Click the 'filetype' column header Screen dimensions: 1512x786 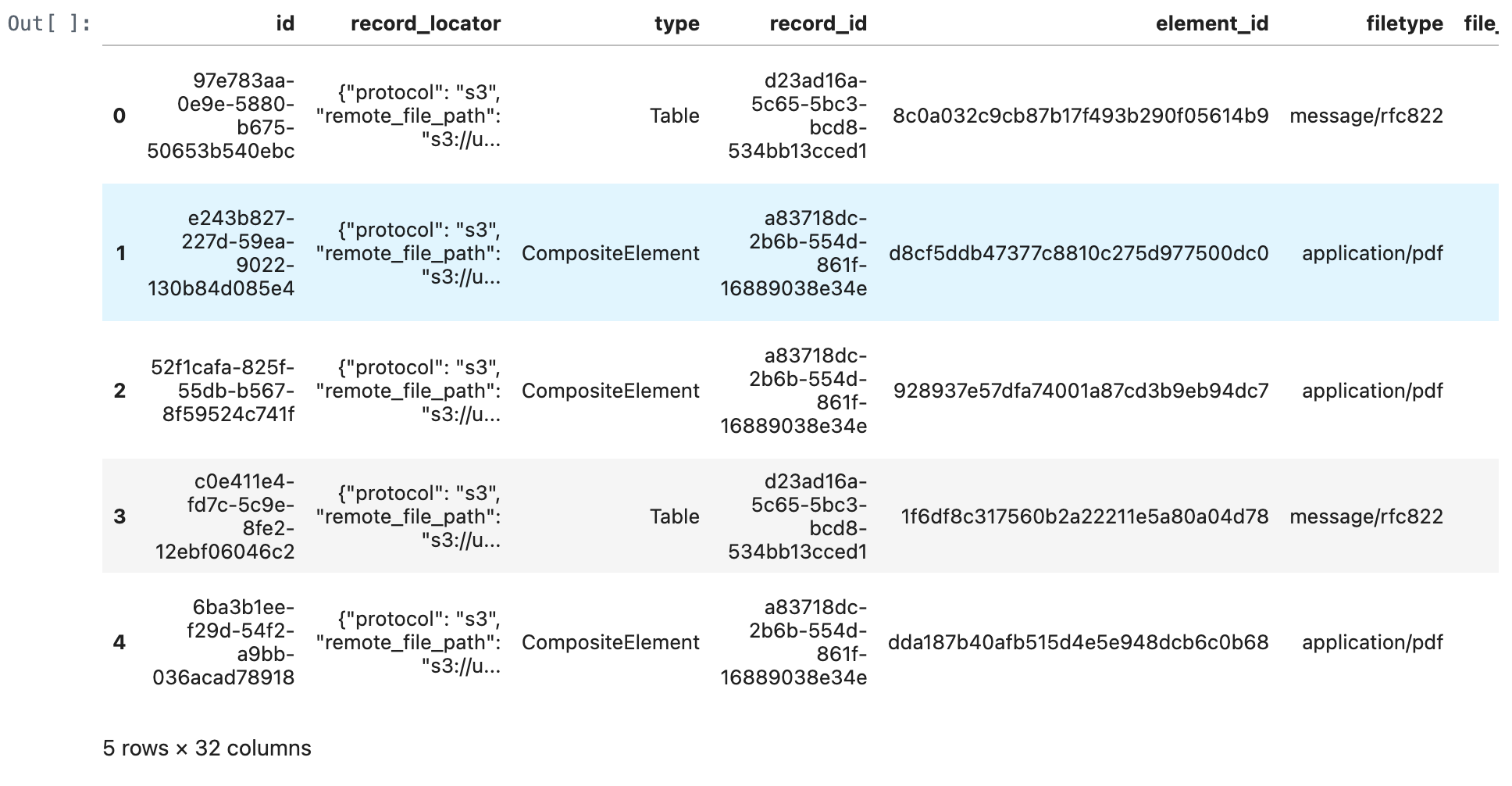point(1403,23)
